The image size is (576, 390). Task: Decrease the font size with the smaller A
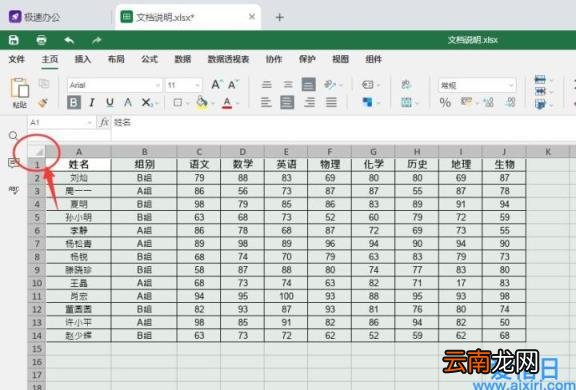pyautogui.click(x=233, y=85)
